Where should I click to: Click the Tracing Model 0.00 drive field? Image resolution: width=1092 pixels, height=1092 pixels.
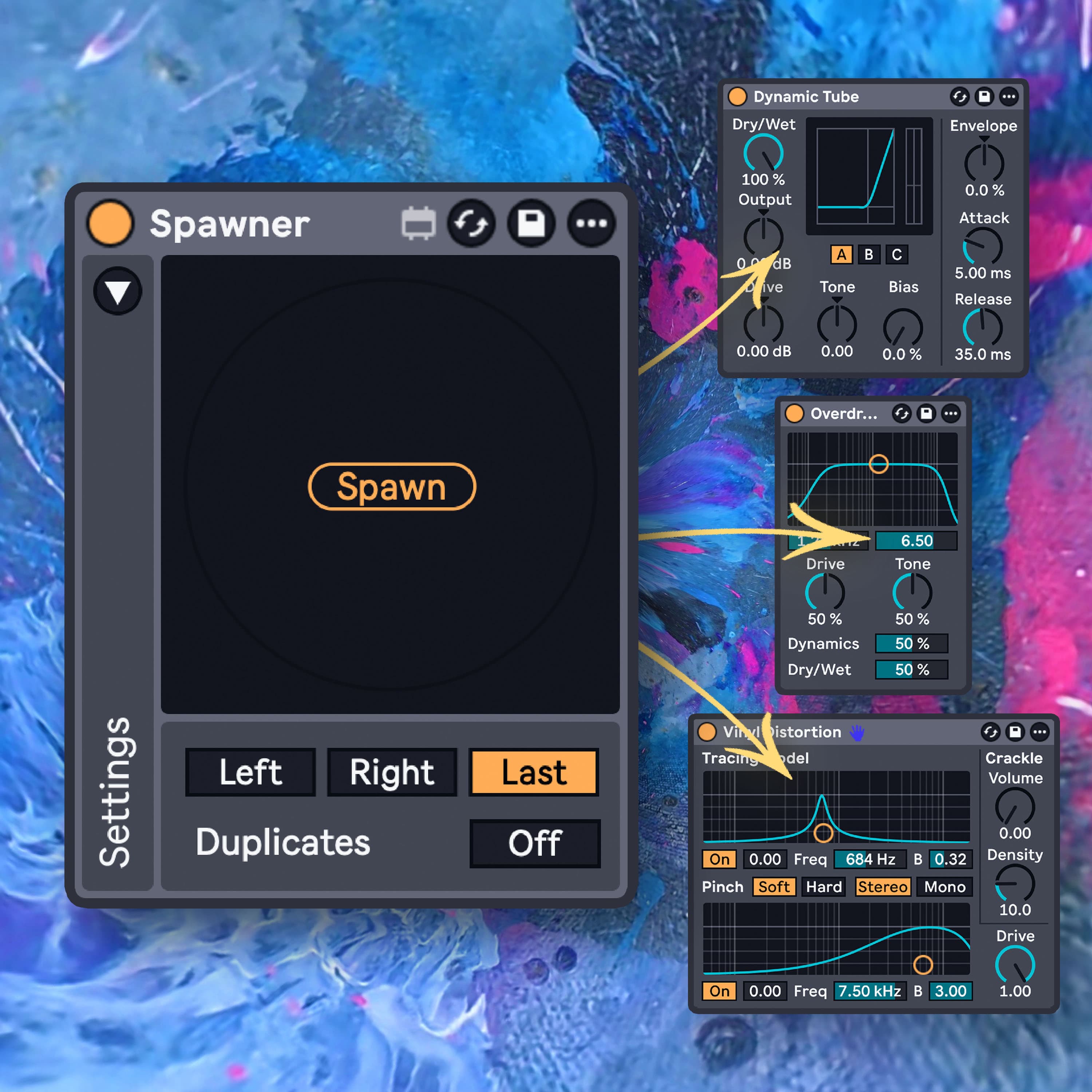tap(765, 860)
